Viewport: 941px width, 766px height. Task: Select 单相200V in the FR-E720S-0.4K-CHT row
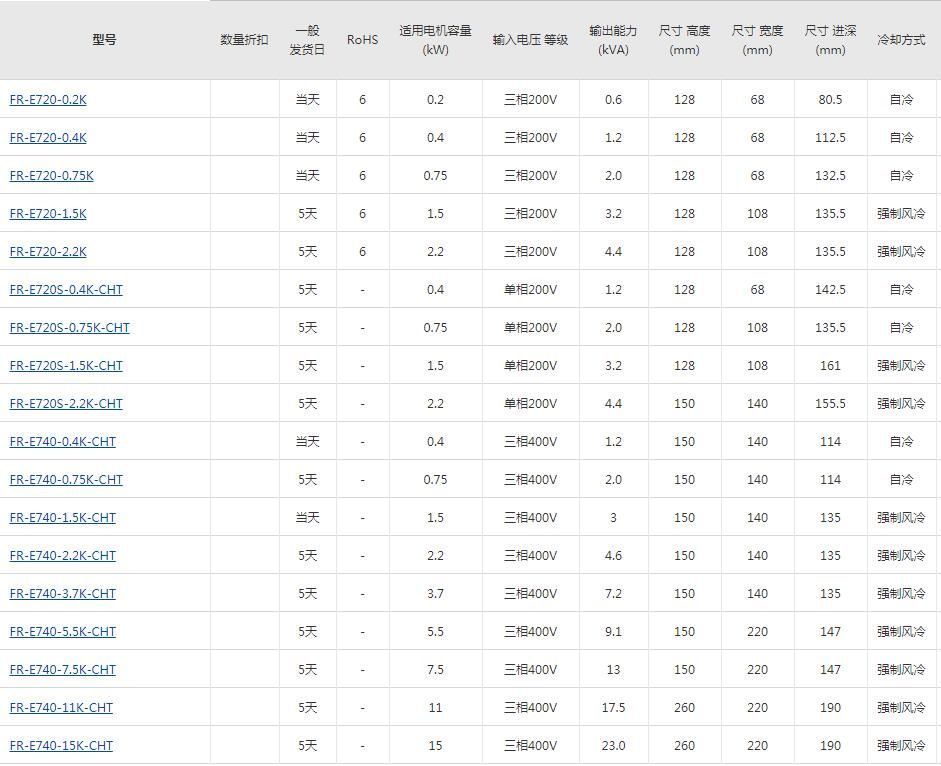pos(531,290)
